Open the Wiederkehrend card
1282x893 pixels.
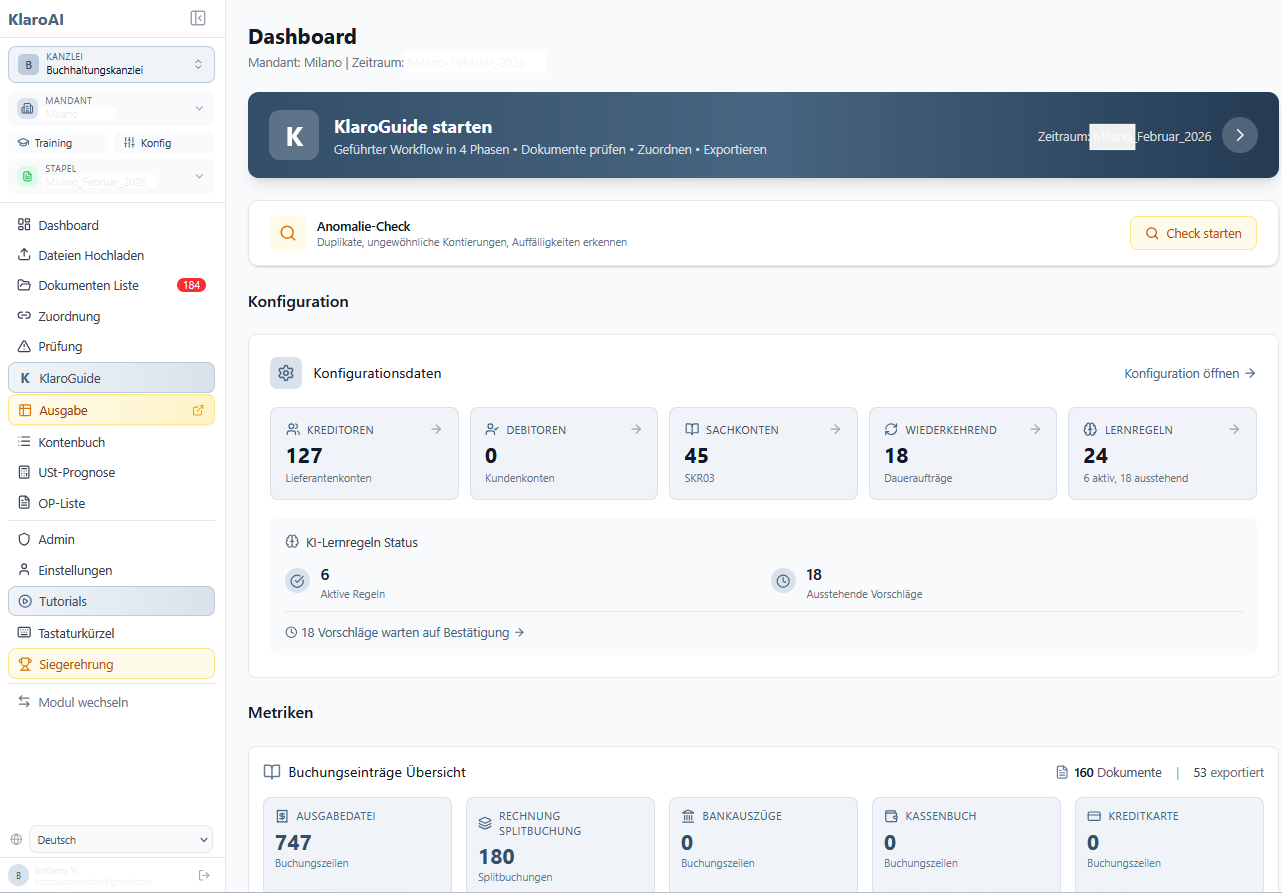963,453
